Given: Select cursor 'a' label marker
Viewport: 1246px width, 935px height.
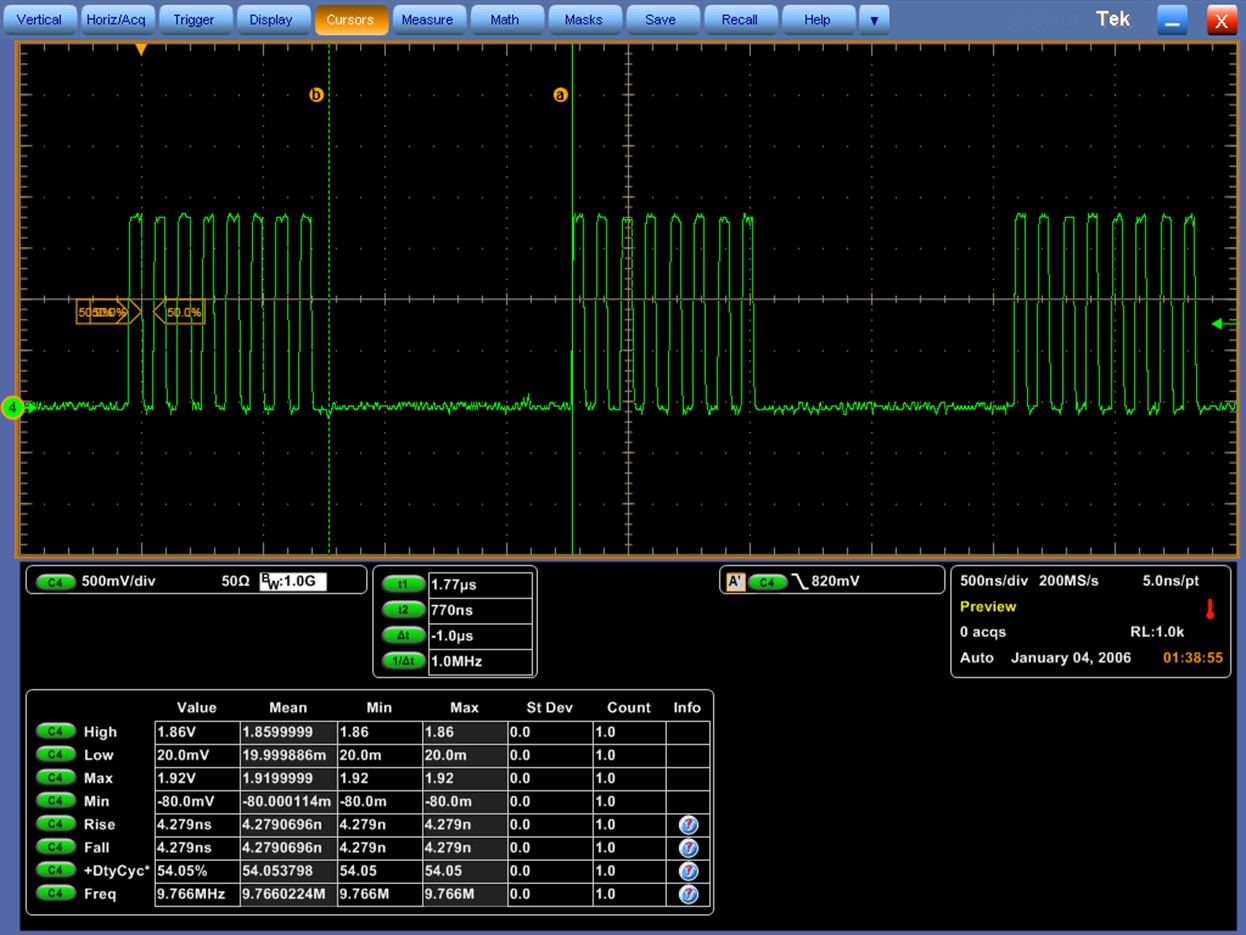Looking at the screenshot, I should click(560, 95).
